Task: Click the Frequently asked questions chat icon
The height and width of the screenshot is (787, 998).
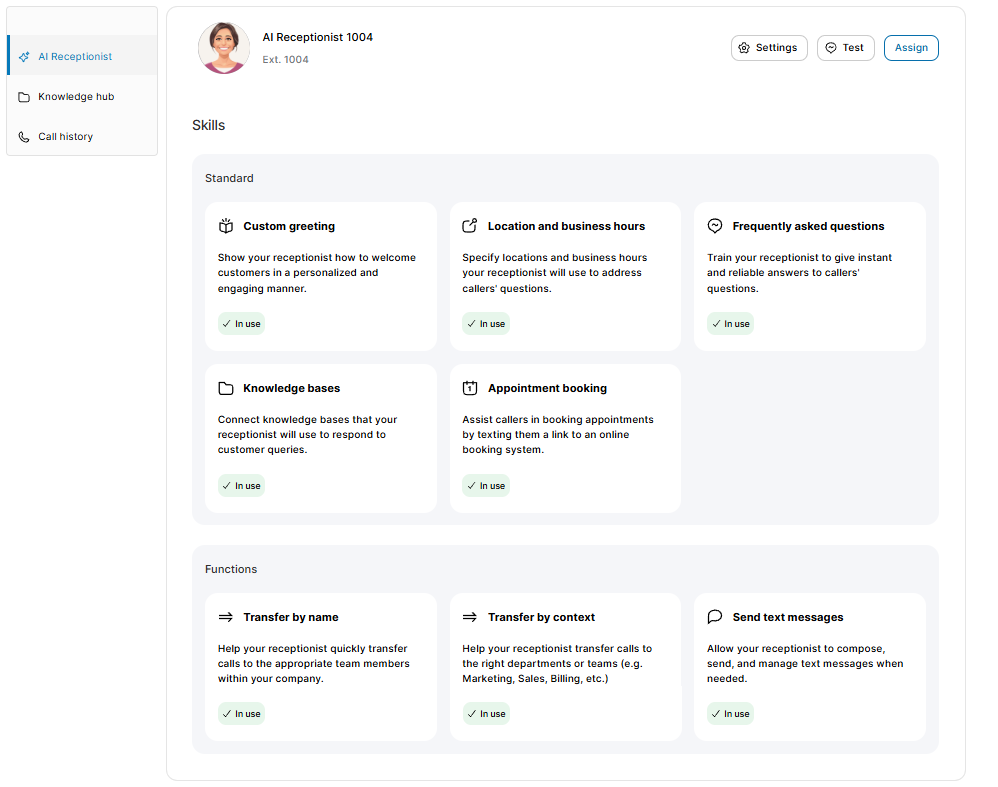Action: (x=714, y=225)
